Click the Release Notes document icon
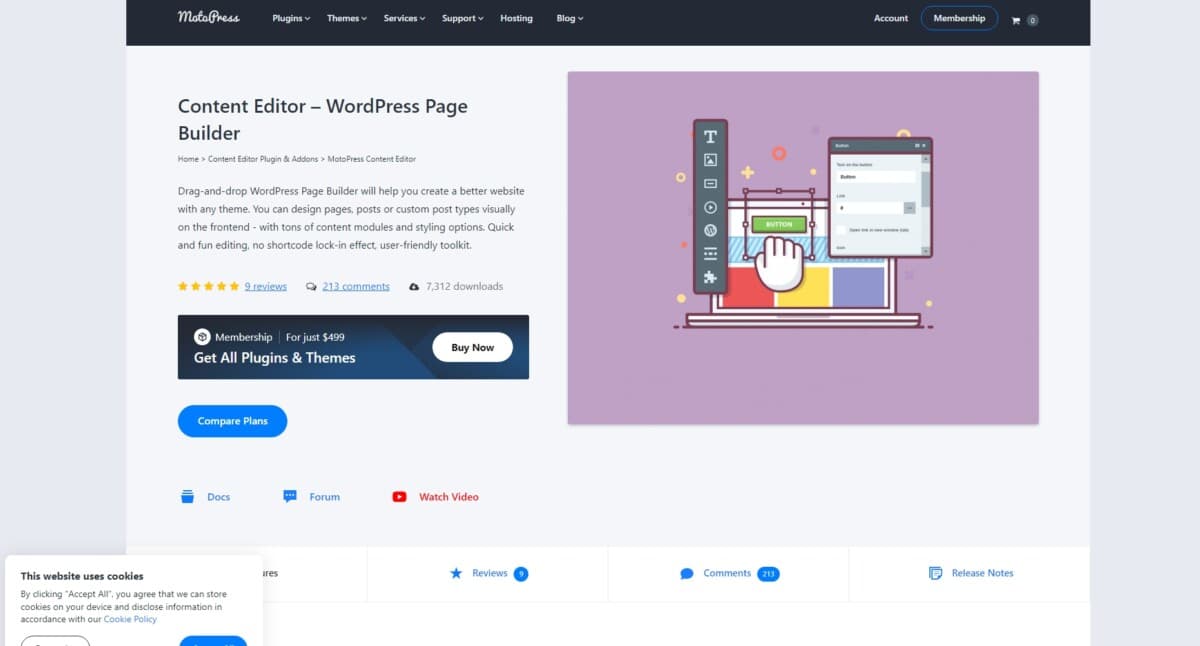Viewport: 1200px width, 646px height. (x=935, y=573)
